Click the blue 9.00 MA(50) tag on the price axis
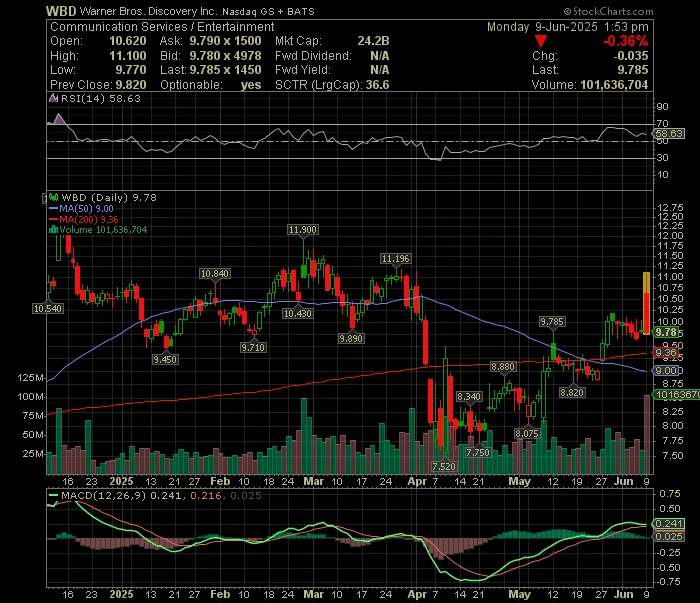The width and height of the screenshot is (700, 603). [666, 370]
